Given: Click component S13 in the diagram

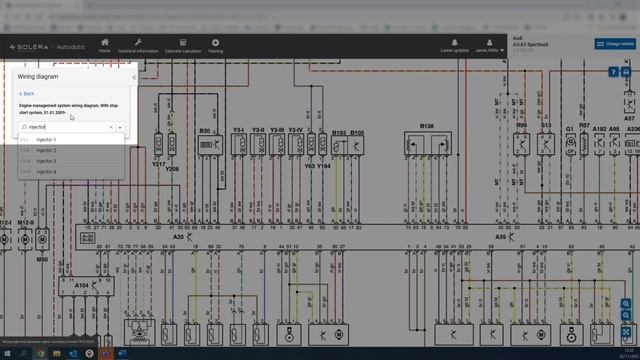Looking at the screenshot, I should (546, 144).
